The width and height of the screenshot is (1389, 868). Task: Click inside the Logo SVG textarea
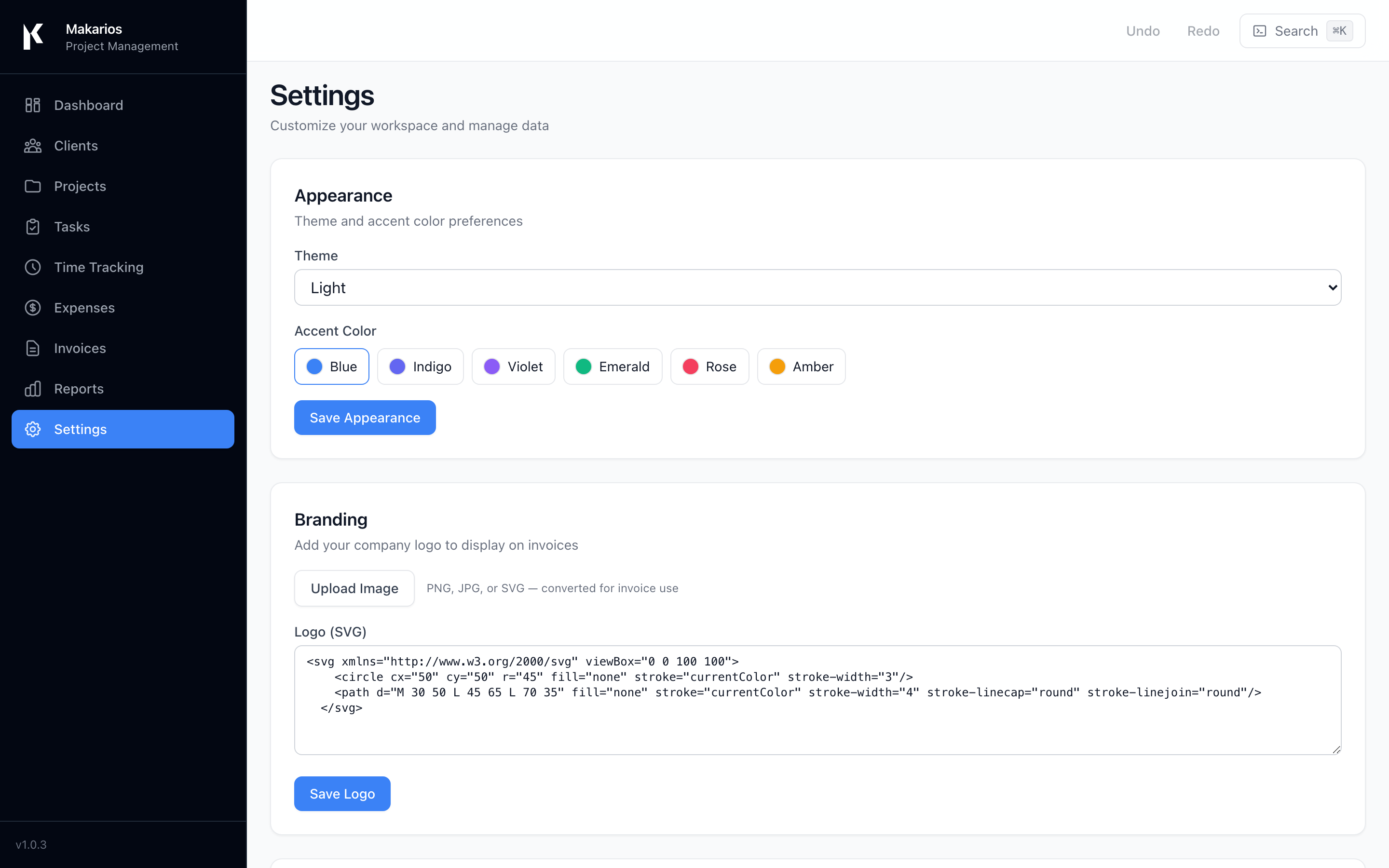tap(817, 700)
